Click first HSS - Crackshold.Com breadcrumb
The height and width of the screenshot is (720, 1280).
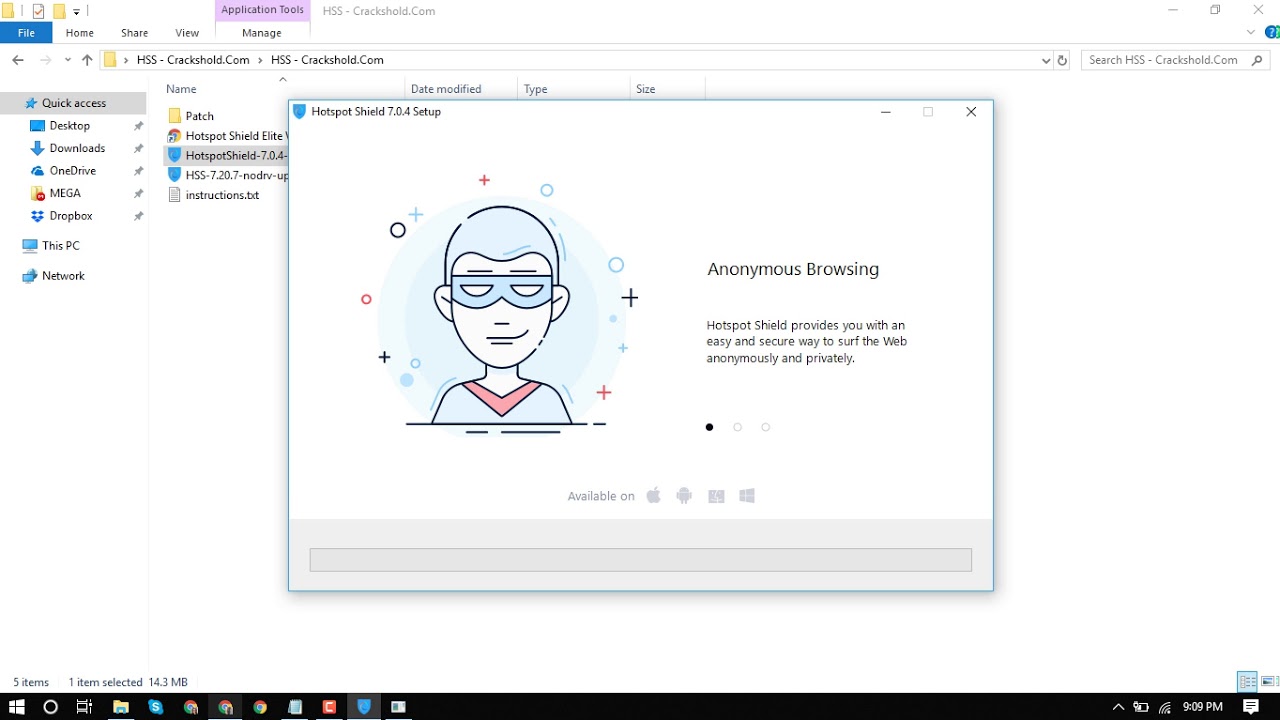(193, 60)
